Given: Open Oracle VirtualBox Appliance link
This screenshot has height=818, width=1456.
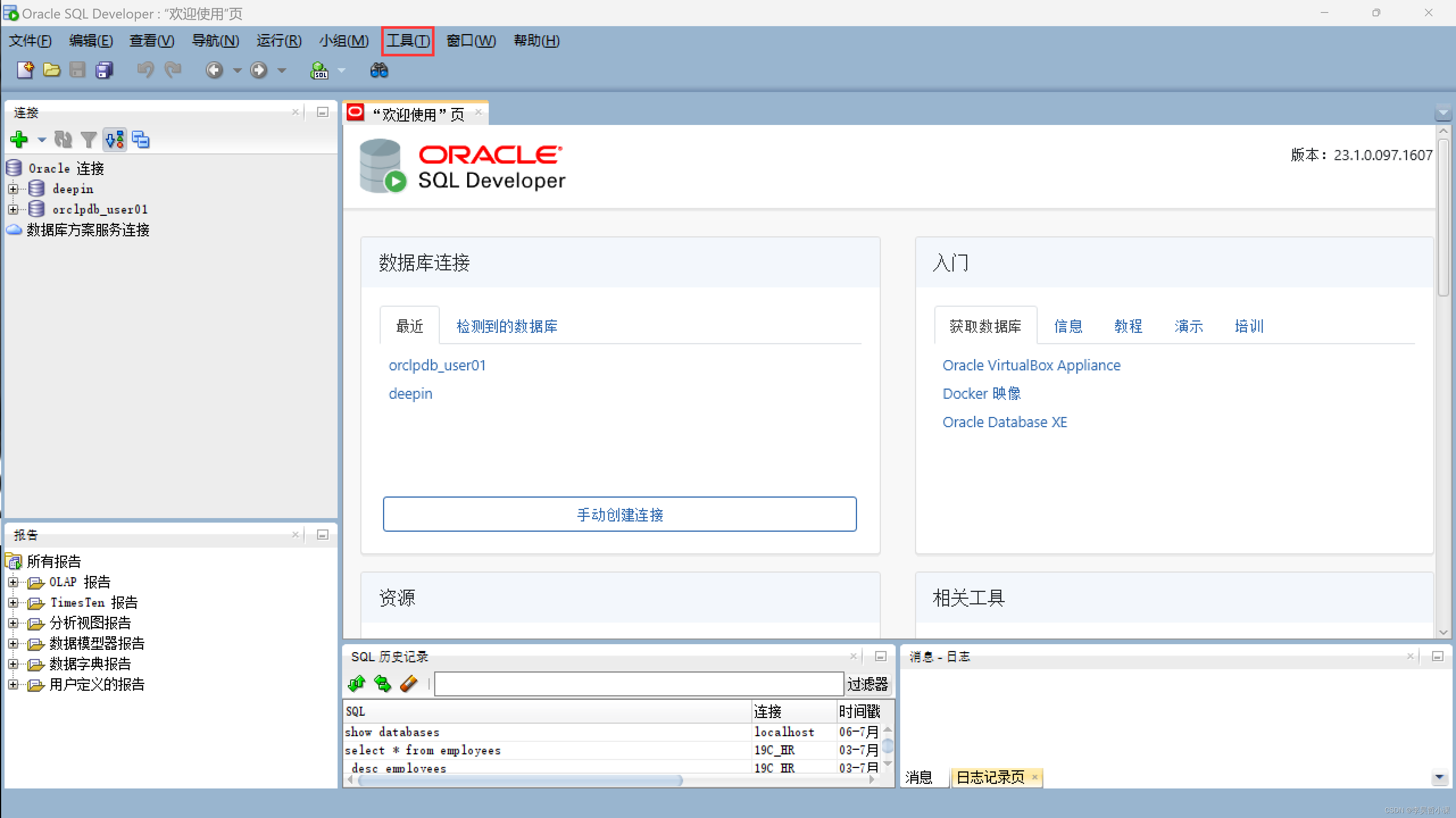Looking at the screenshot, I should point(1031,365).
